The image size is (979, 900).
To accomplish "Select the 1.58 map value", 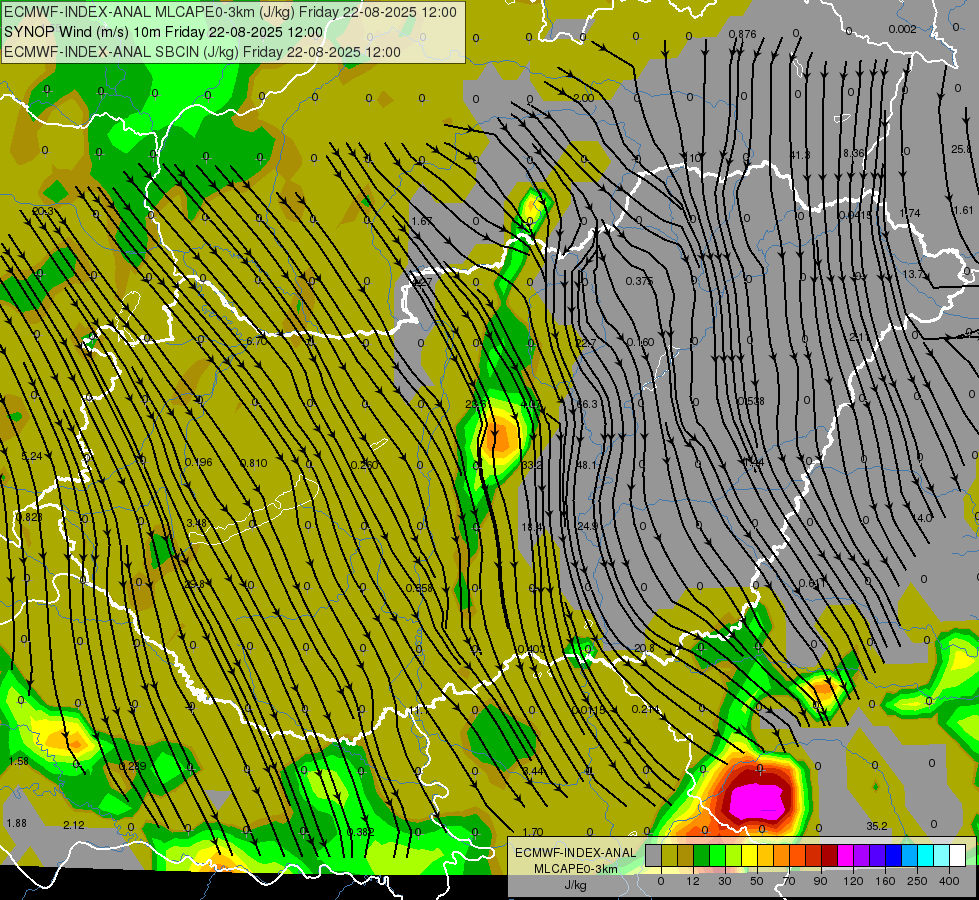I will coord(19,761).
